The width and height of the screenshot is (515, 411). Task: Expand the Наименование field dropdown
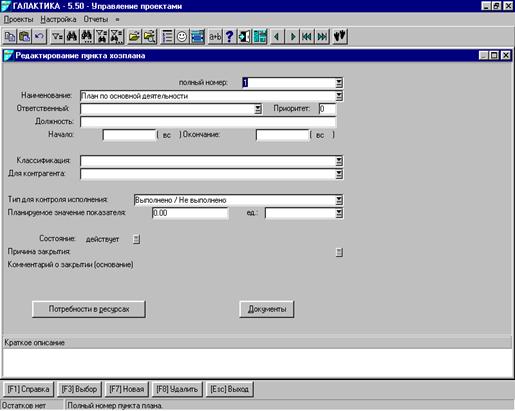click(339, 96)
